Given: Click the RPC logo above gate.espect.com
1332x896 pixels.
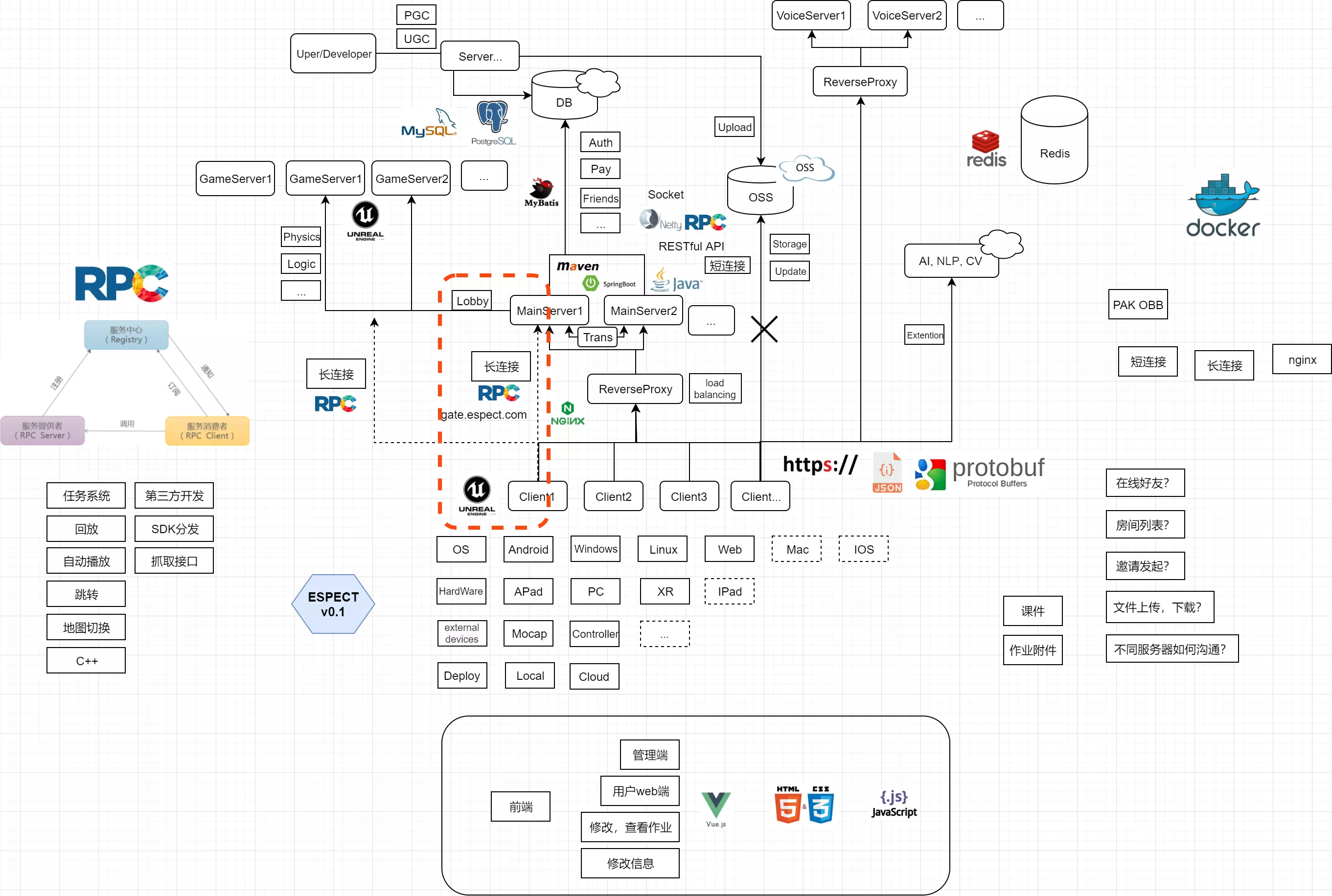Looking at the screenshot, I should [499, 393].
